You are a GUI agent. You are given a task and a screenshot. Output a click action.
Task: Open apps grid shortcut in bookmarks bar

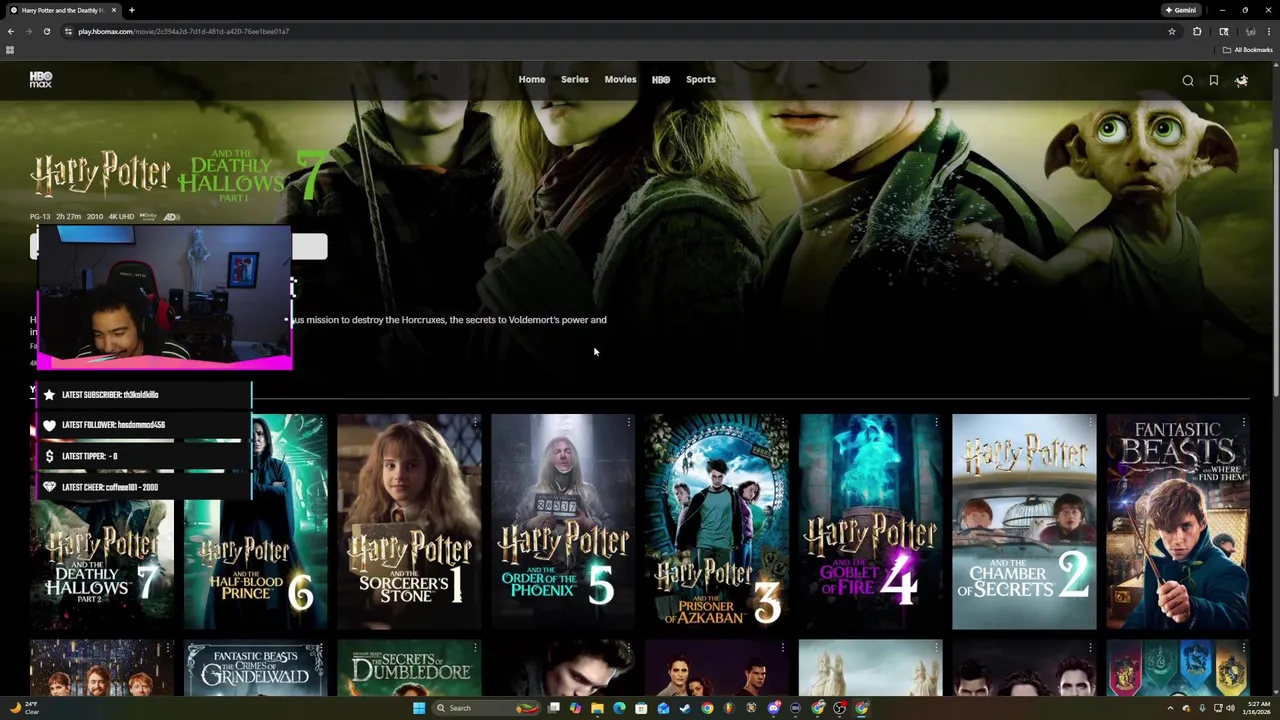pos(10,50)
